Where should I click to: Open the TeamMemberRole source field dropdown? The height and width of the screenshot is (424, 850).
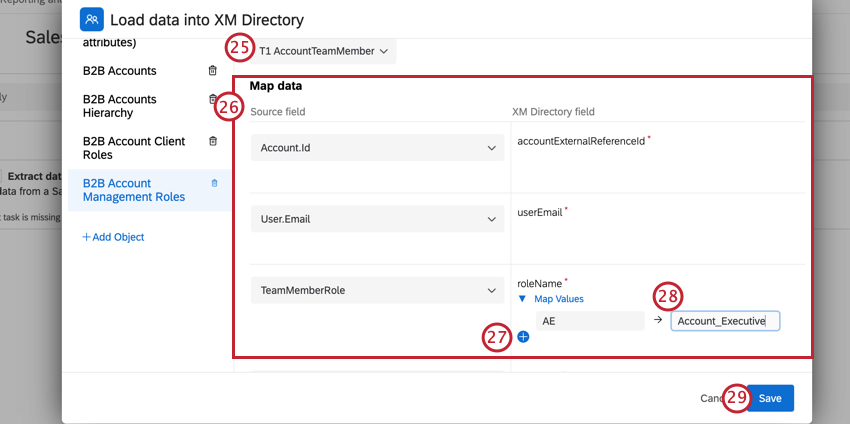[377, 290]
